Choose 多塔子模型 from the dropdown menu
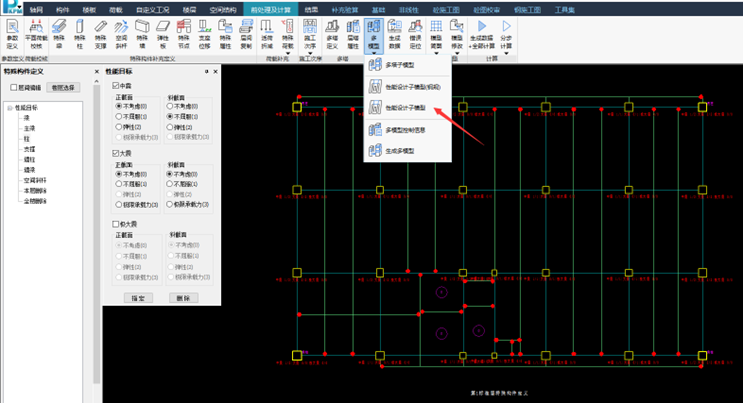 point(407,65)
